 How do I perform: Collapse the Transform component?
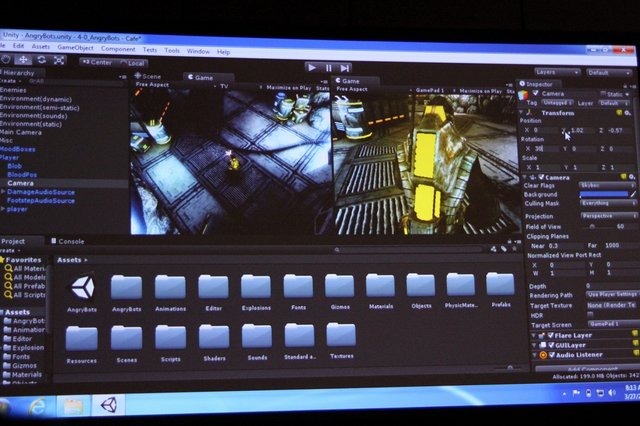pyautogui.click(x=521, y=112)
